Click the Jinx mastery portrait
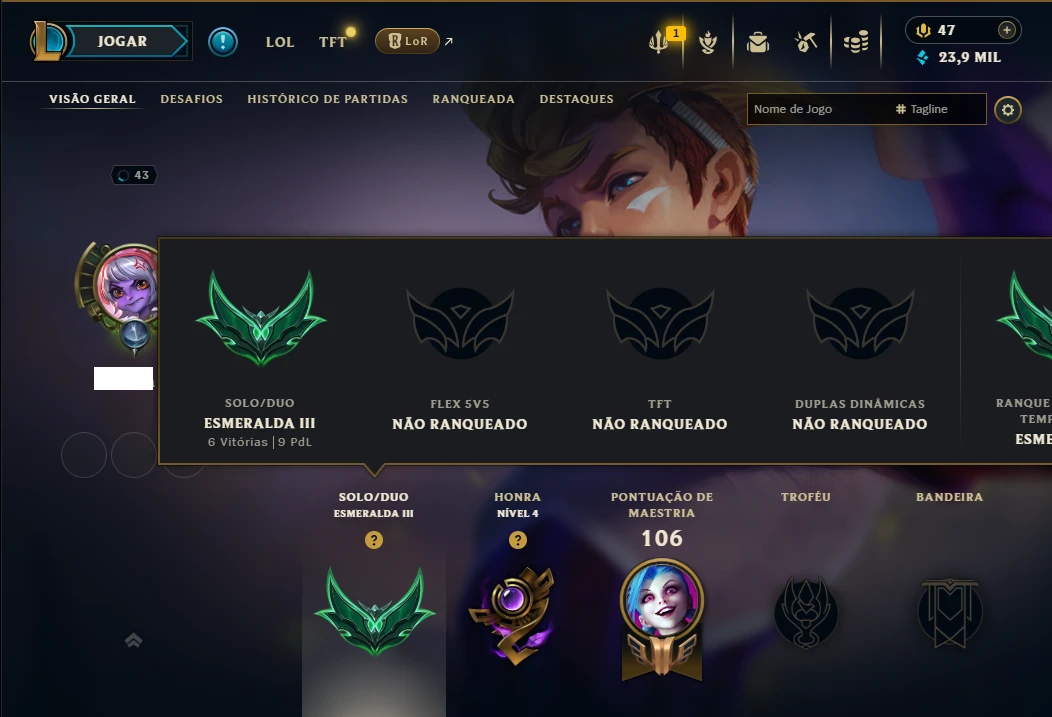1052x717 pixels. (662, 599)
